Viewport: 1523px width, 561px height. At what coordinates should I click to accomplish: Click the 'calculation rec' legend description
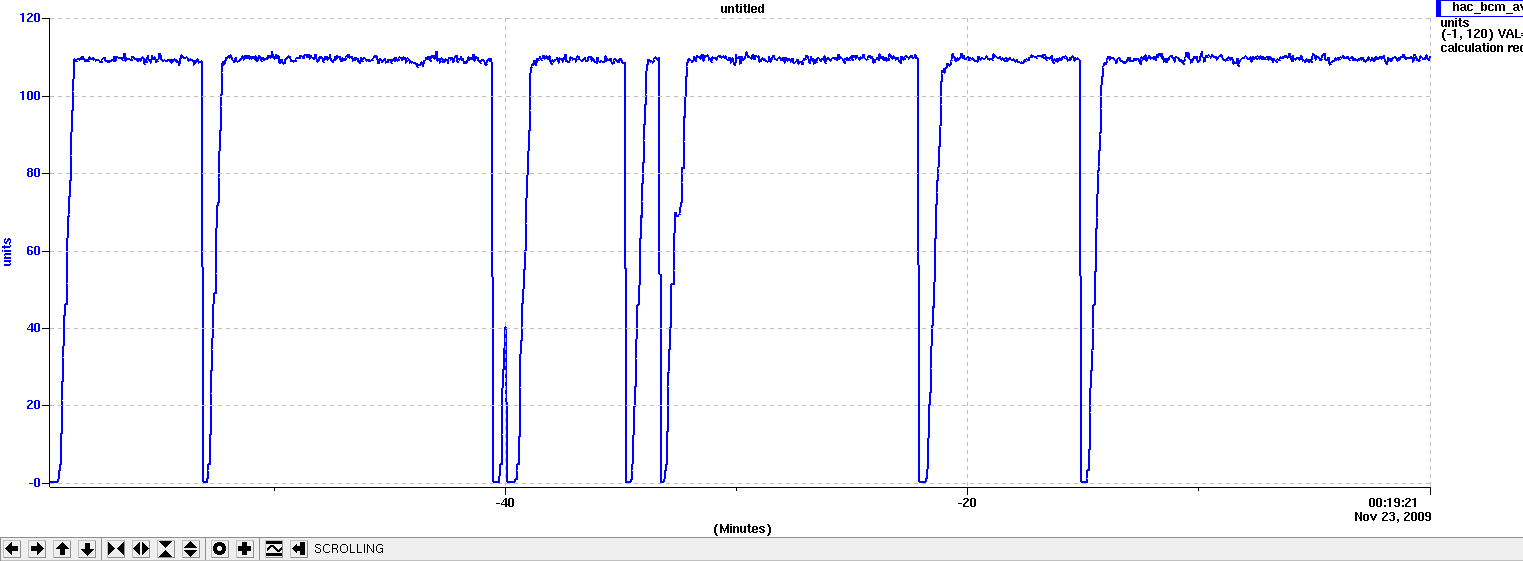[x=1481, y=47]
